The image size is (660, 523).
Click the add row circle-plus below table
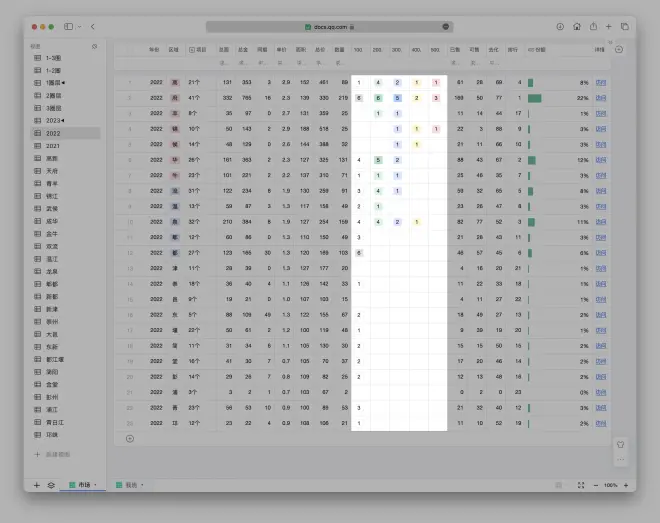coord(130,438)
